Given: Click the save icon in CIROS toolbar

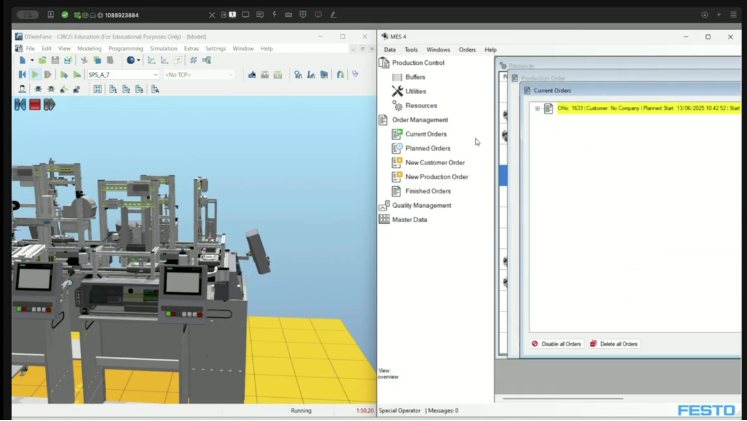Looking at the screenshot, I should click(55, 60).
